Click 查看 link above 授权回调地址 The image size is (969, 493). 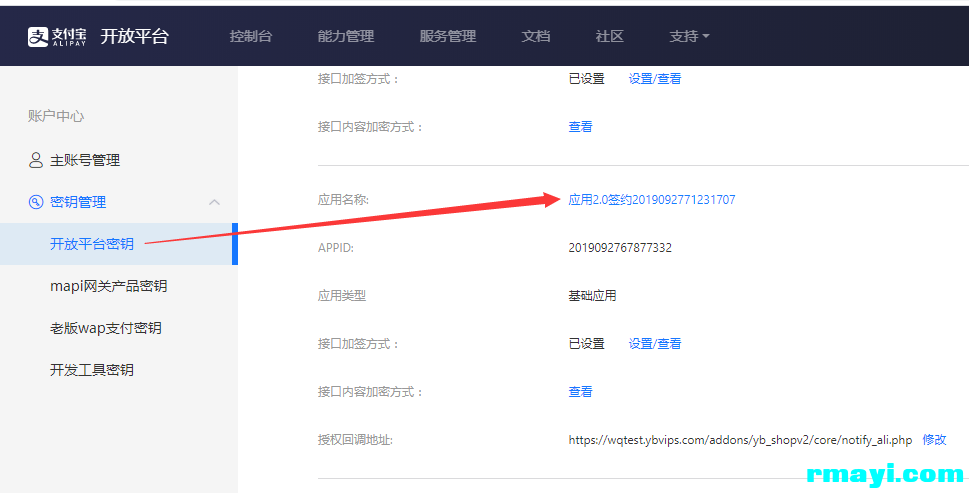point(580,392)
